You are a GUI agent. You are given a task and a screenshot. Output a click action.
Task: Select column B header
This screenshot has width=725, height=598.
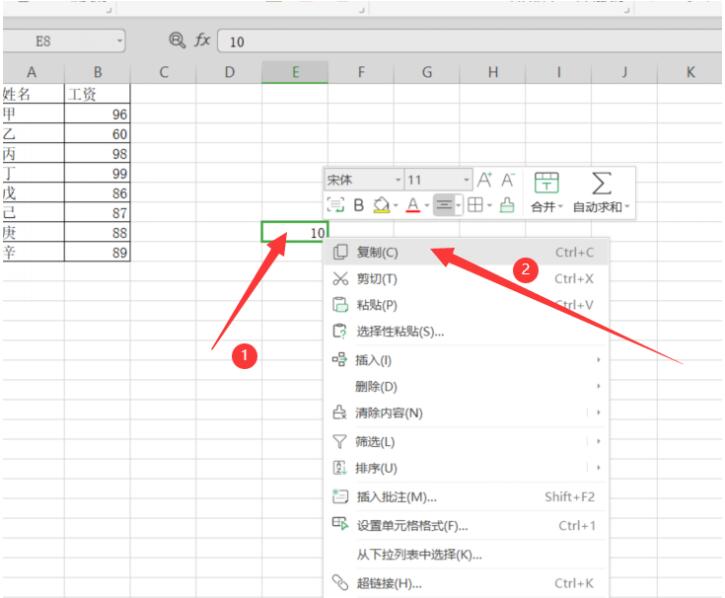[x=98, y=72]
